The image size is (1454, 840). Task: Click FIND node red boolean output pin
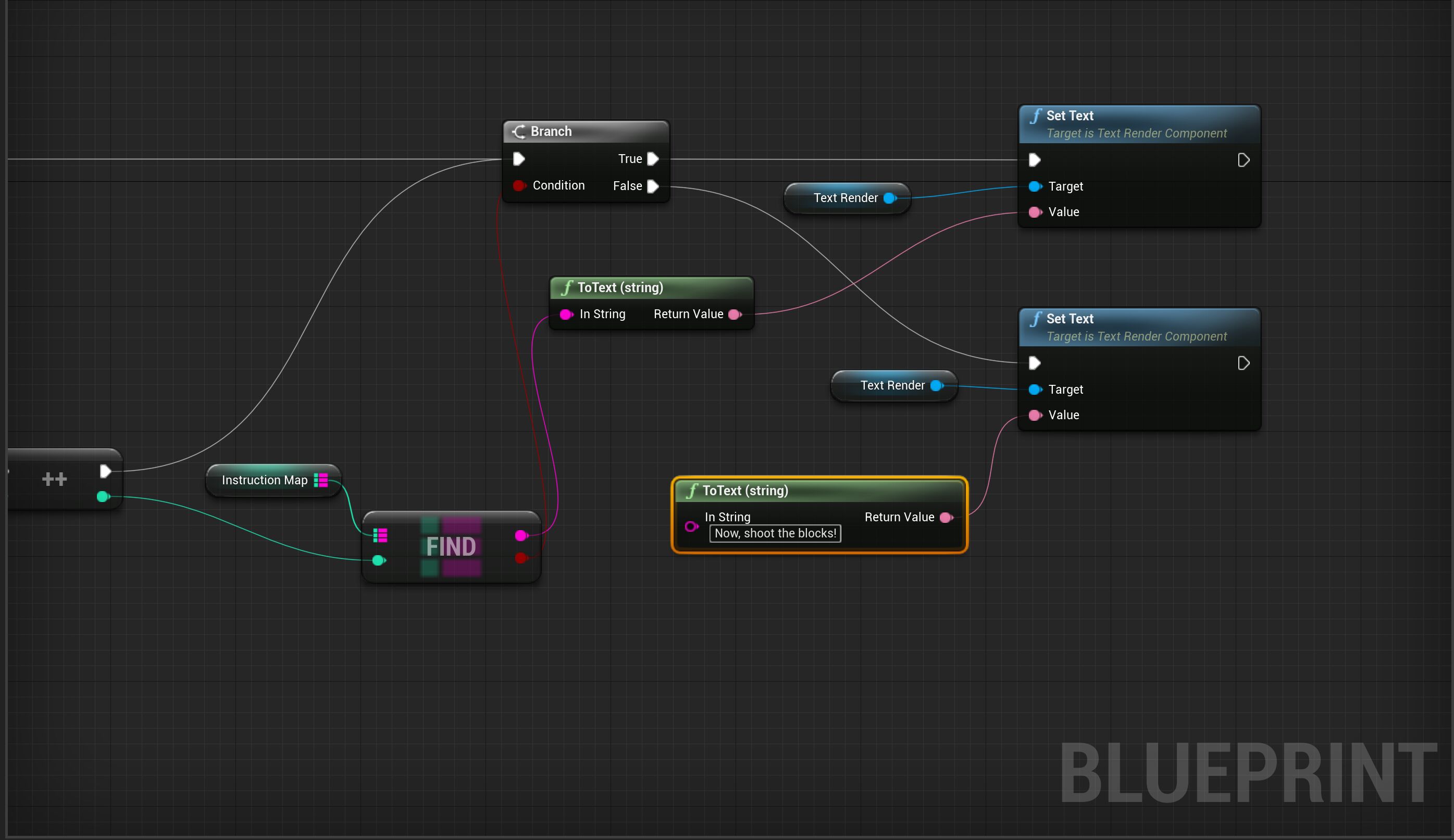pyautogui.click(x=520, y=558)
